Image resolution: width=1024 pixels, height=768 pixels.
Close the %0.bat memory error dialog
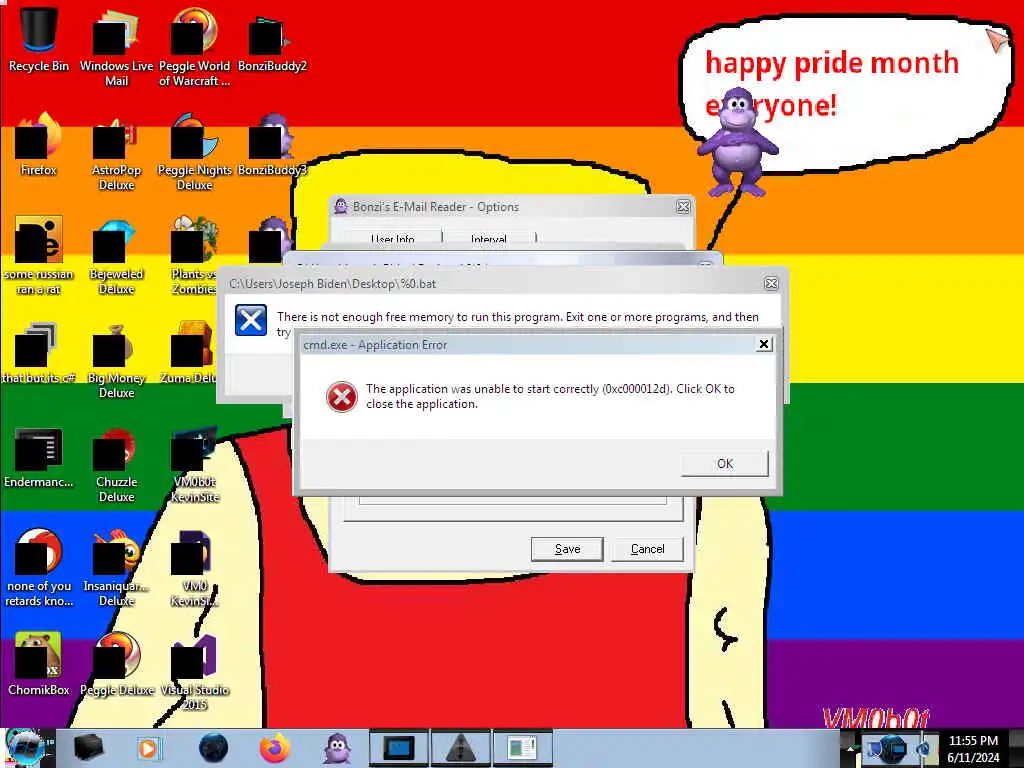tap(771, 283)
